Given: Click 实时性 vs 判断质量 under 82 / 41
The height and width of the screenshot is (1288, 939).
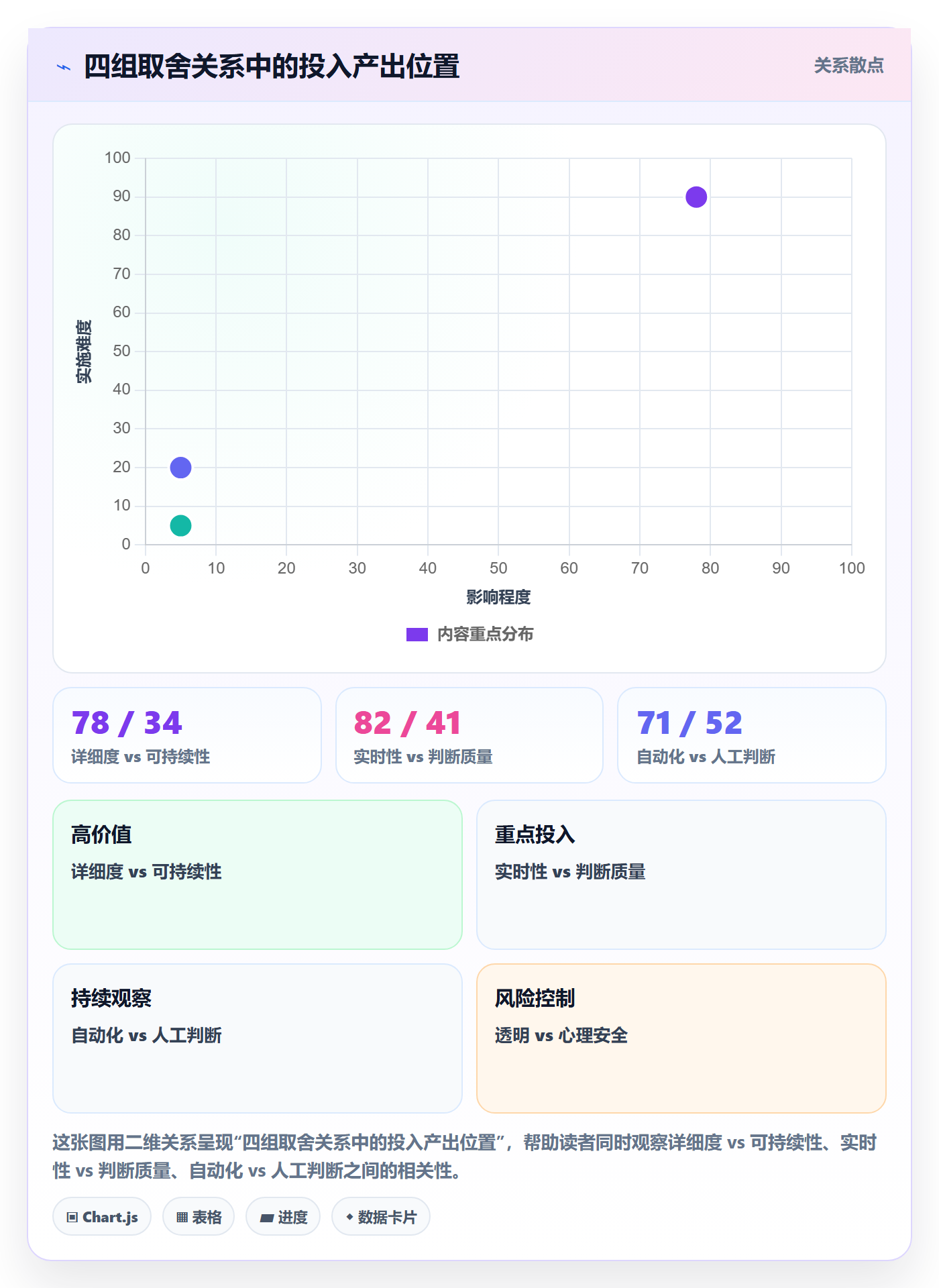Looking at the screenshot, I should 423,757.
